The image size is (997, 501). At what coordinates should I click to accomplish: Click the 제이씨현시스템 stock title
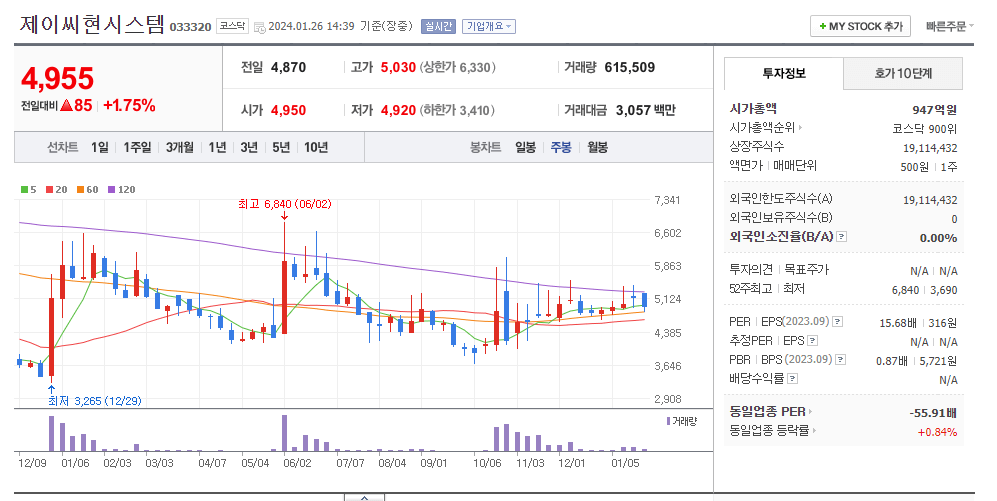coord(92,25)
